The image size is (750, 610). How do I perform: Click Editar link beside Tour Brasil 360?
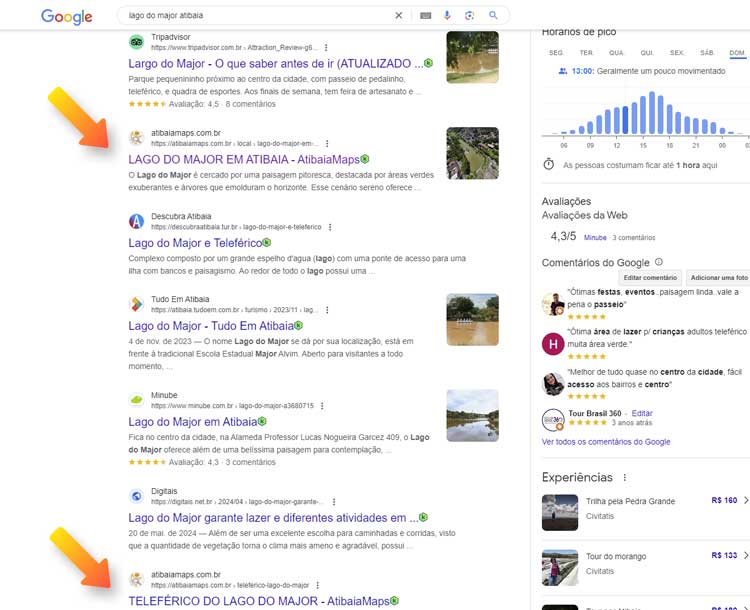642,413
